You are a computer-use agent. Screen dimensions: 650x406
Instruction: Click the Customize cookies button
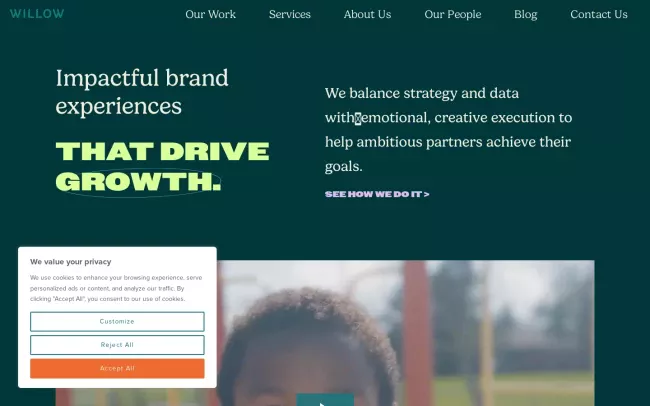point(117,321)
